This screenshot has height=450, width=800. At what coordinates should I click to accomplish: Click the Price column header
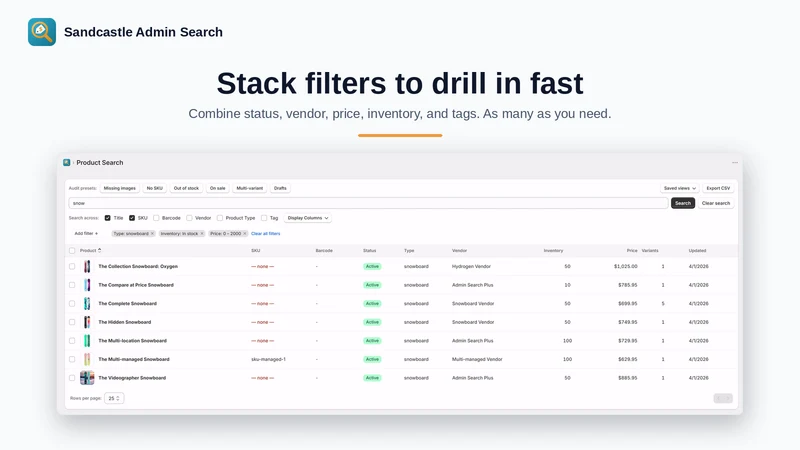click(632, 251)
